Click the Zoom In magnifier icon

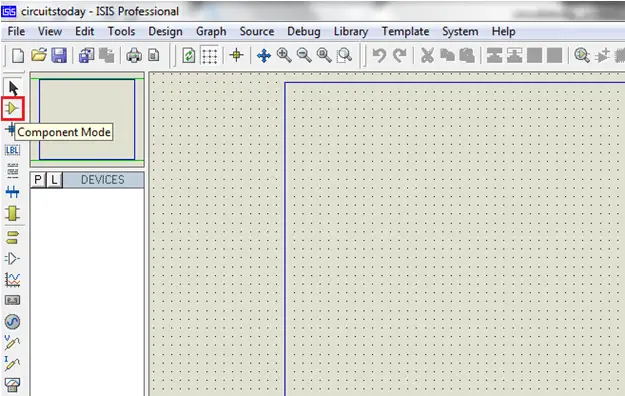(x=284, y=55)
